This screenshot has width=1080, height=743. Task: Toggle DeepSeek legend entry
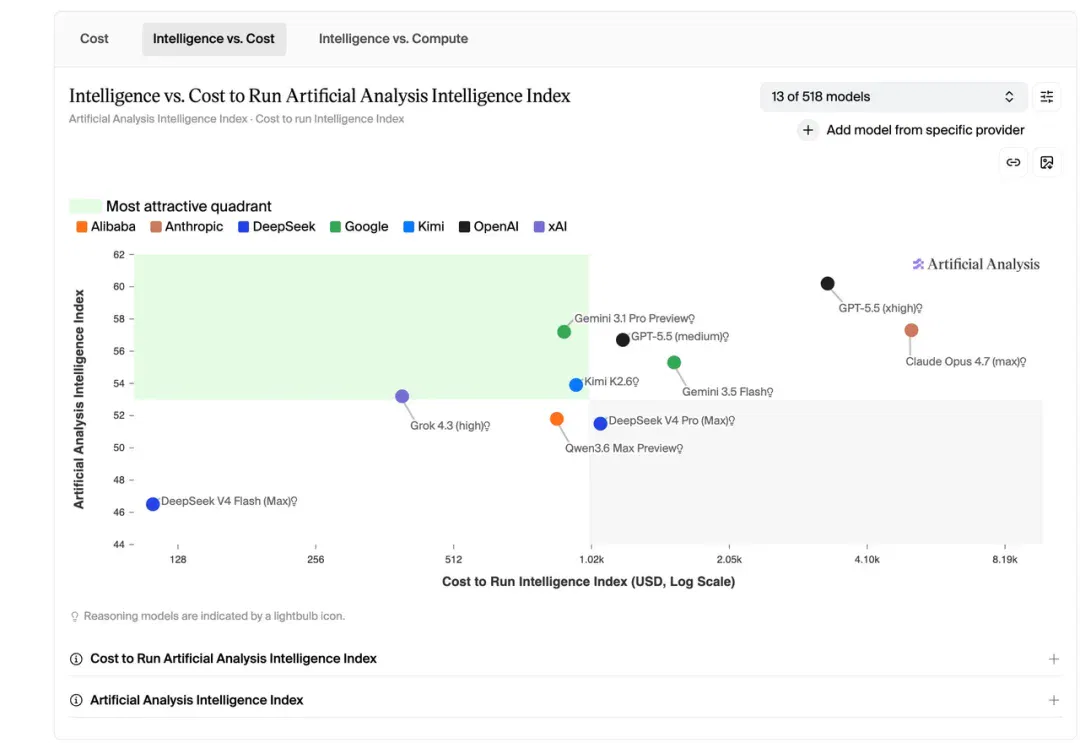[276, 227]
